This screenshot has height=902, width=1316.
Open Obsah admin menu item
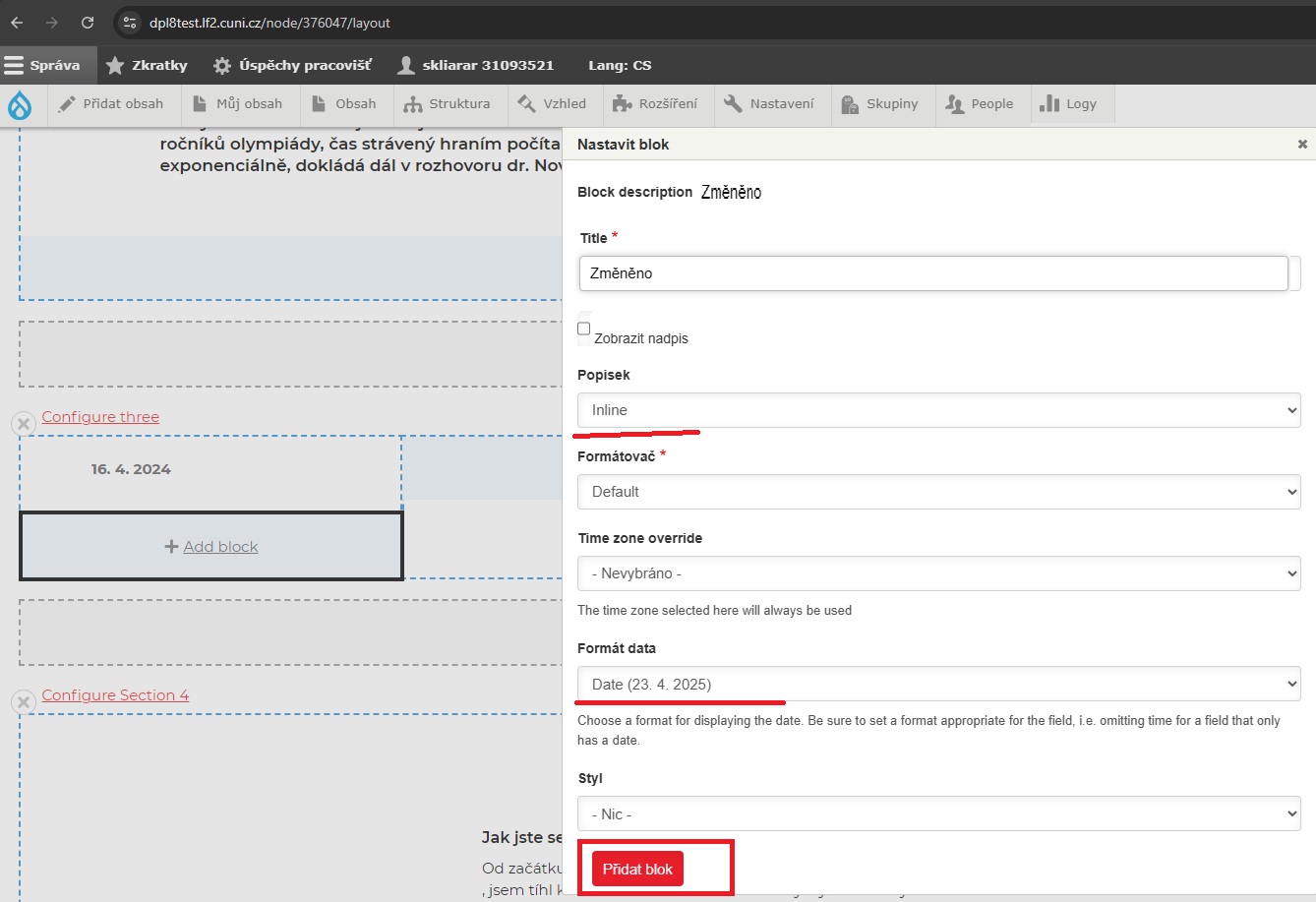coord(344,103)
